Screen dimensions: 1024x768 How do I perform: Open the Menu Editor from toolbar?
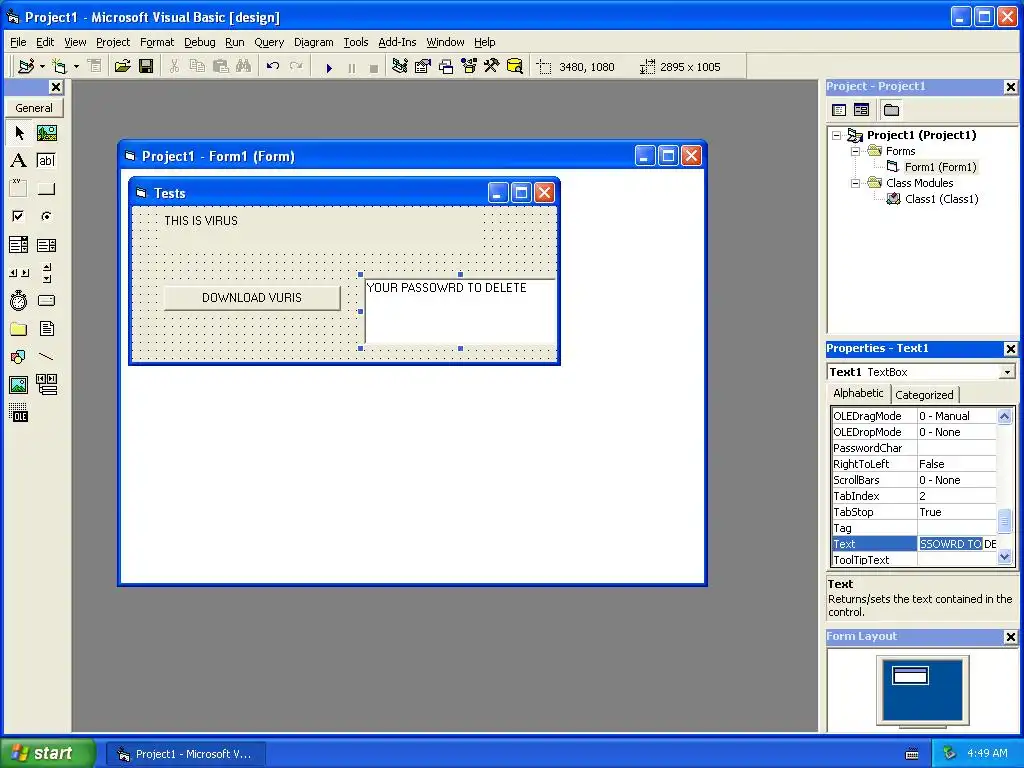click(x=95, y=67)
